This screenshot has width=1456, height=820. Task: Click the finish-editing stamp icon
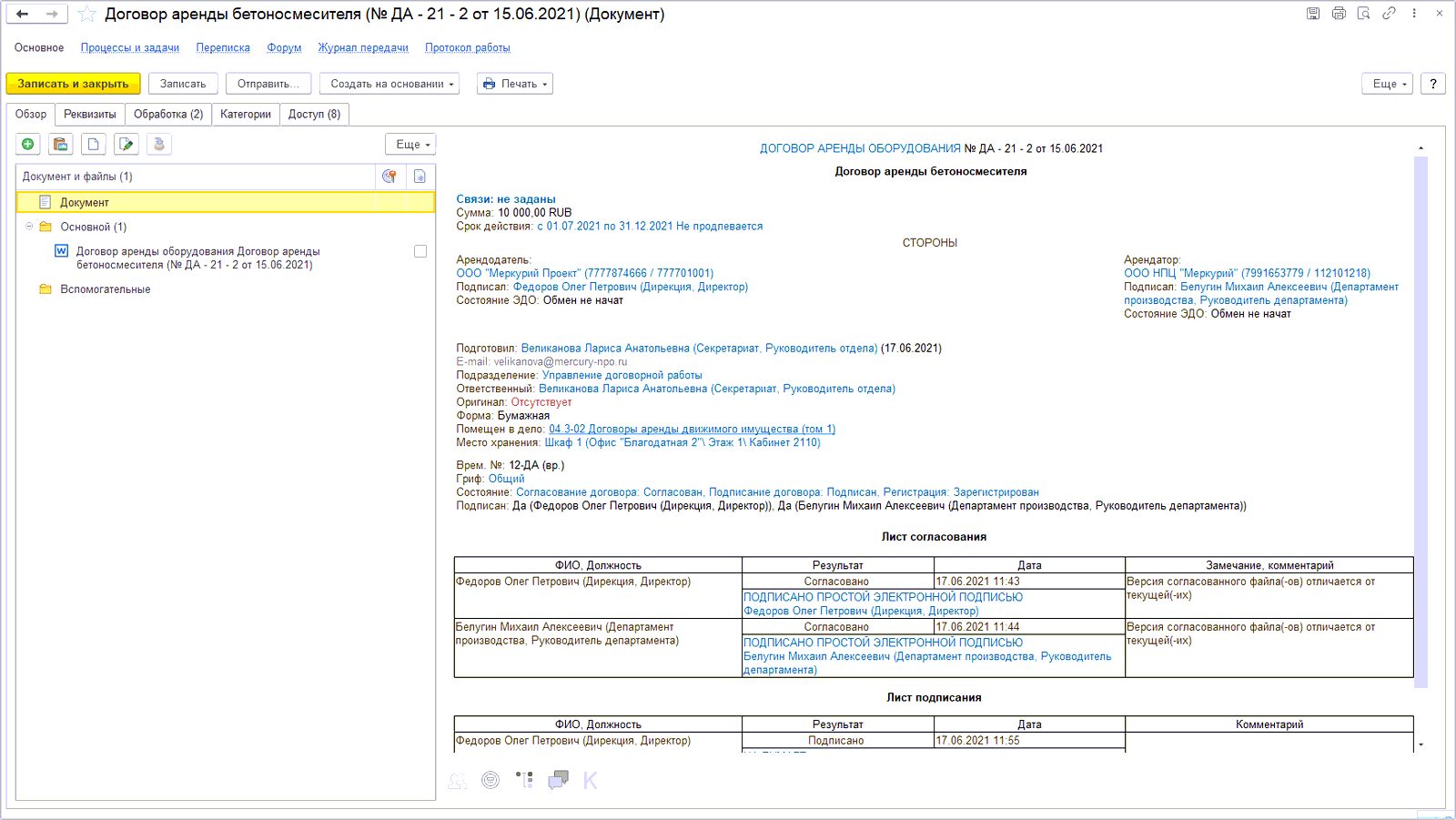coord(159,144)
